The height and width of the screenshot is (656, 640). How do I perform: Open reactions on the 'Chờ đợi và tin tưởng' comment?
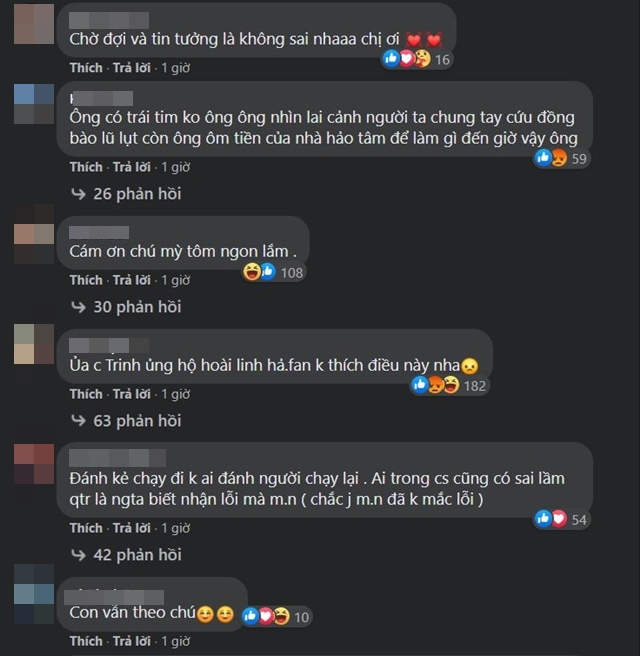(417, 59)
